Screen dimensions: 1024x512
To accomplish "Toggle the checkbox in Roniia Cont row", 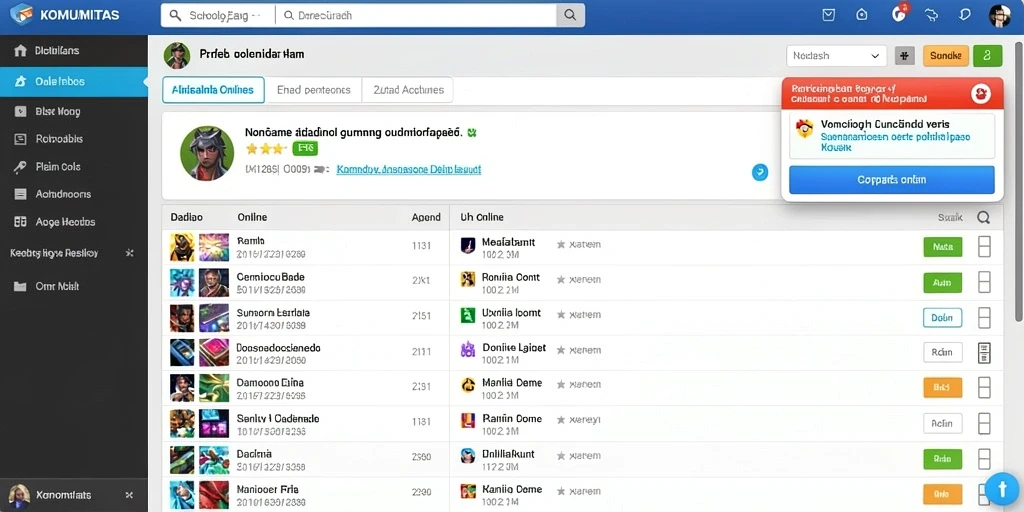I will point(984,282).
